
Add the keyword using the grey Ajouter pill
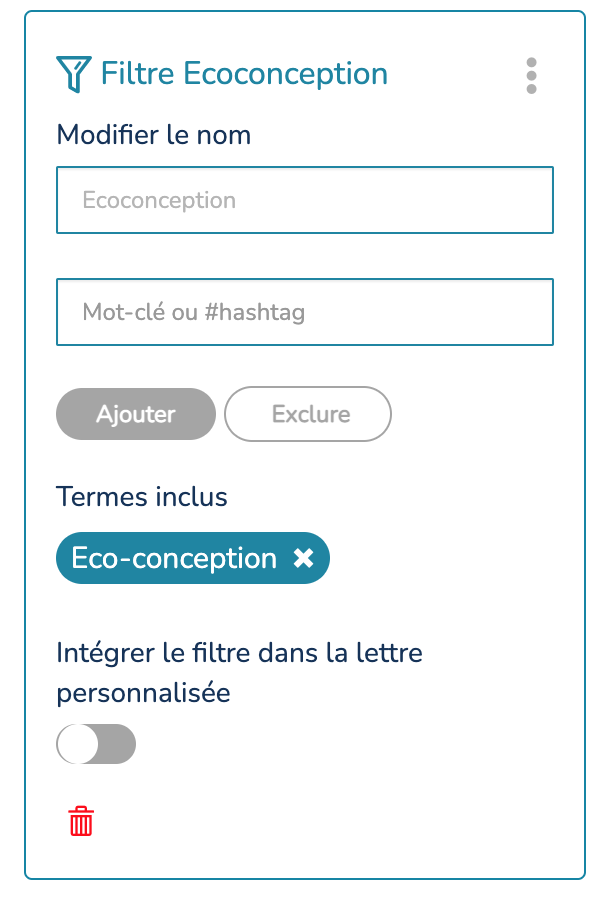tap(136, 414)
